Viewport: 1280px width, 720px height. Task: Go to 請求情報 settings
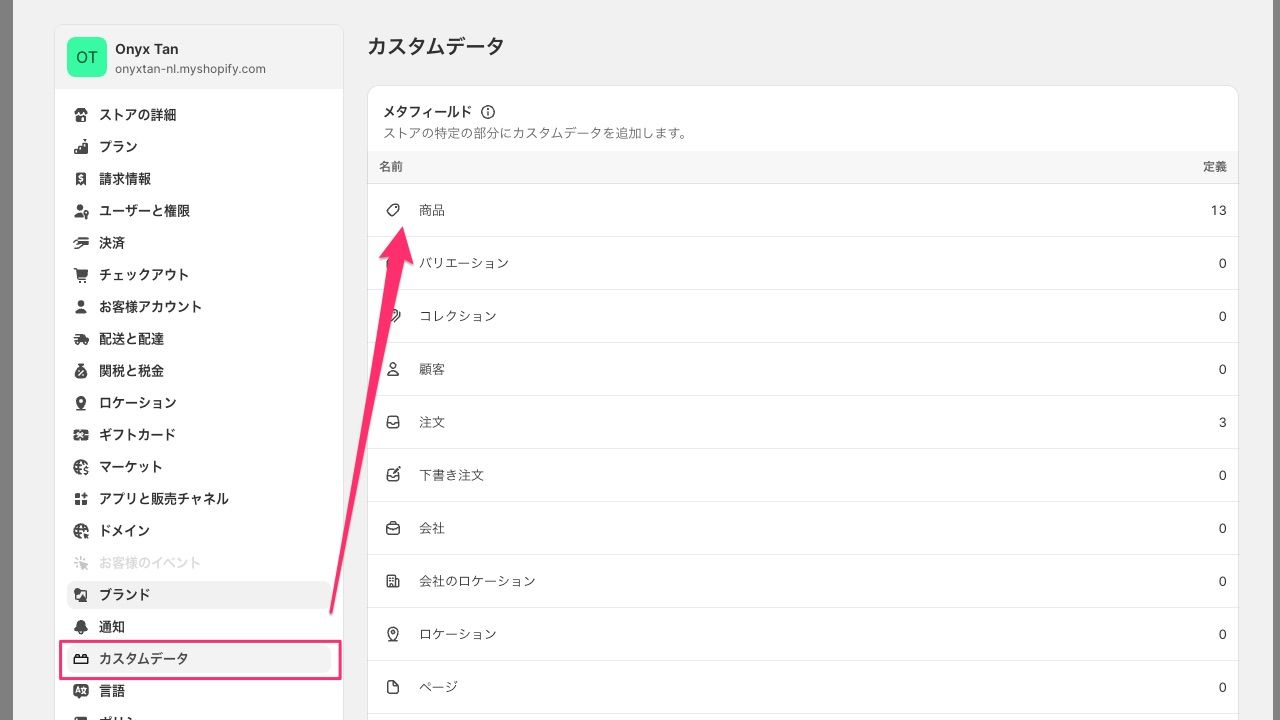(199, 179)
